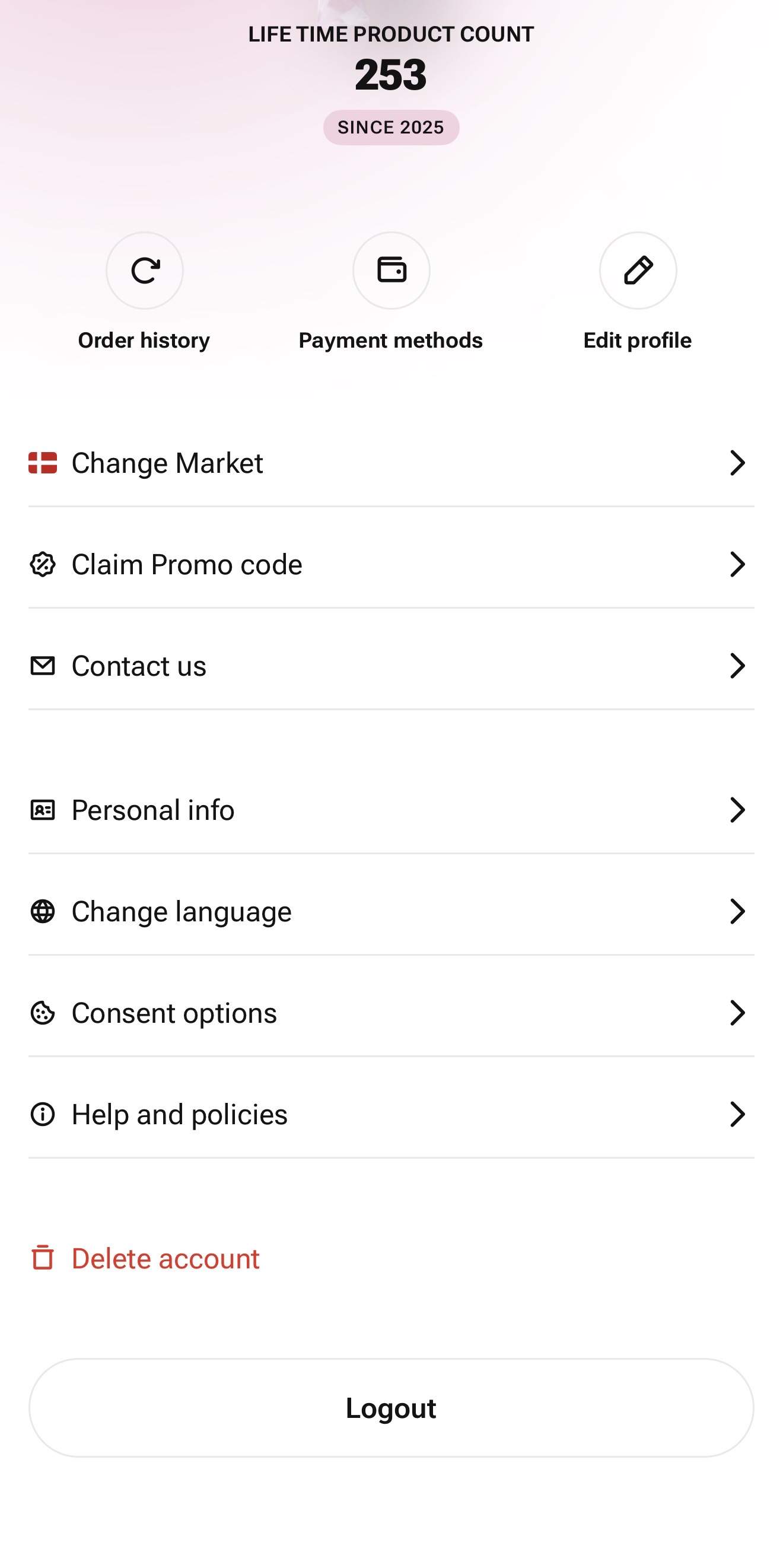Tap the red trash can icon
This screenshot has width=783, height=1568.
[43, 1258]
